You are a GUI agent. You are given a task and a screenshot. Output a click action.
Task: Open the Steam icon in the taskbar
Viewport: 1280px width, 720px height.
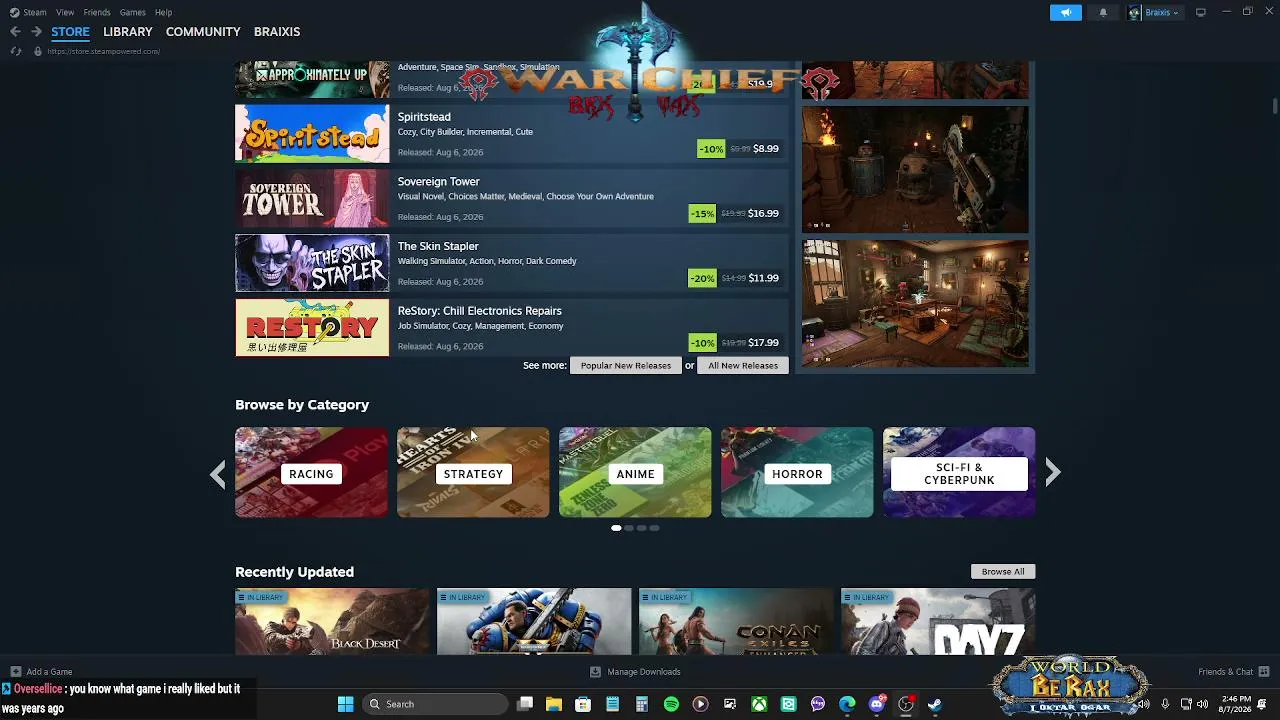click(935, 704)
